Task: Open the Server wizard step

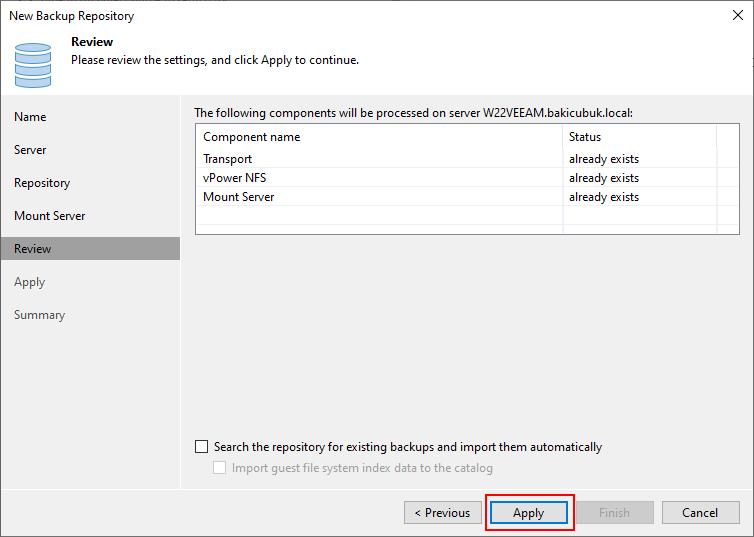Action: [30, 150]
